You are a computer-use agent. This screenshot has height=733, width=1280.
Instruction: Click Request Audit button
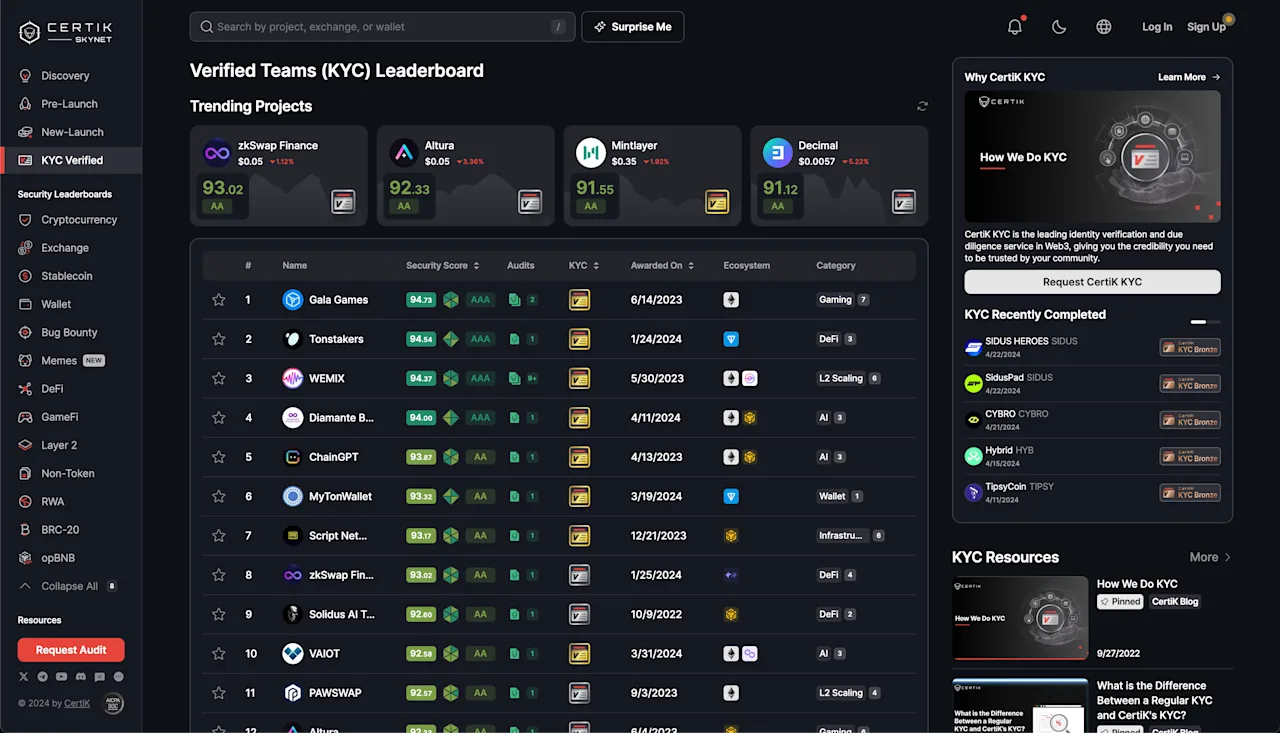(71, 650)
